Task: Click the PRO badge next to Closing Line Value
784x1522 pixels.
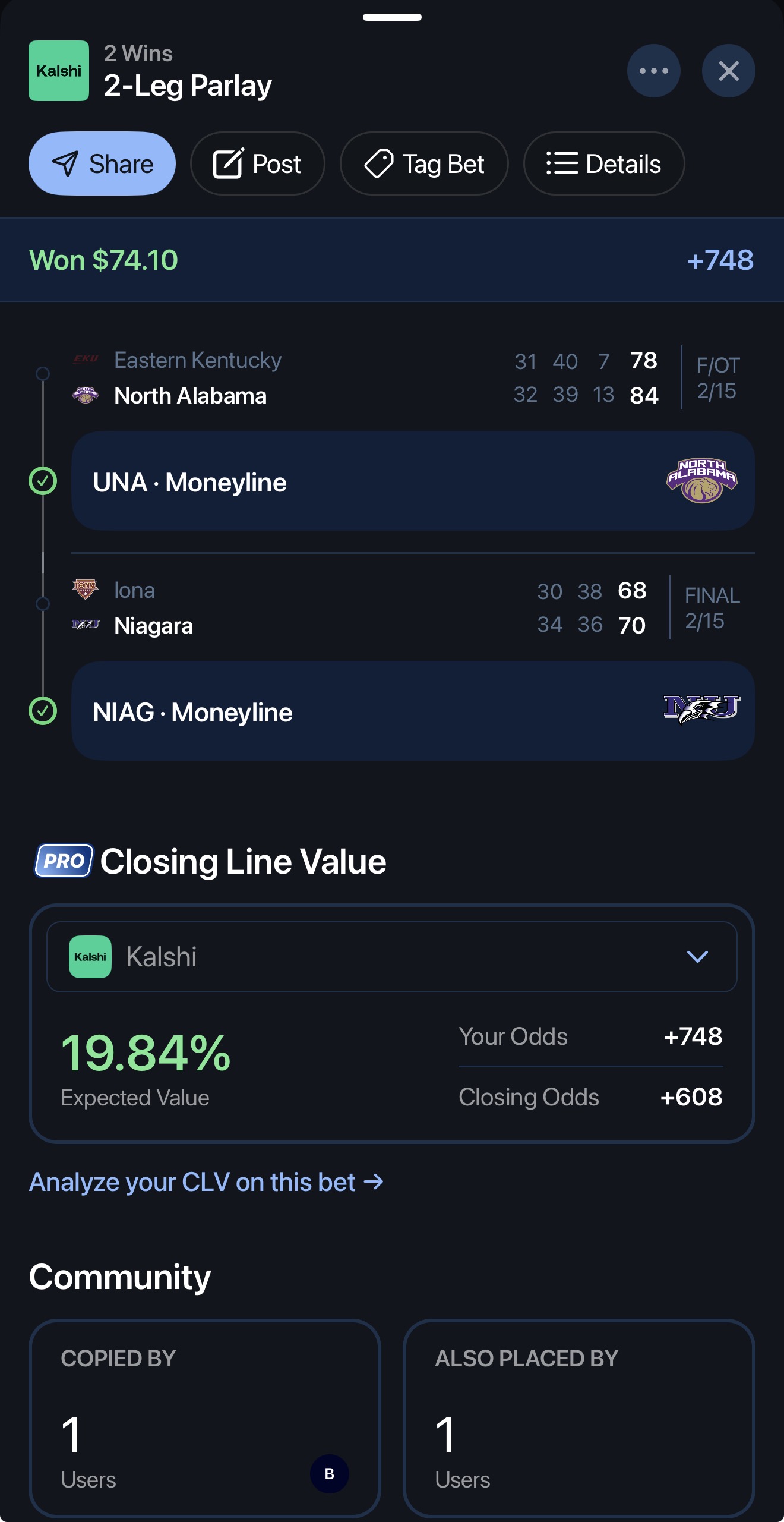Action: click(64, 861)
